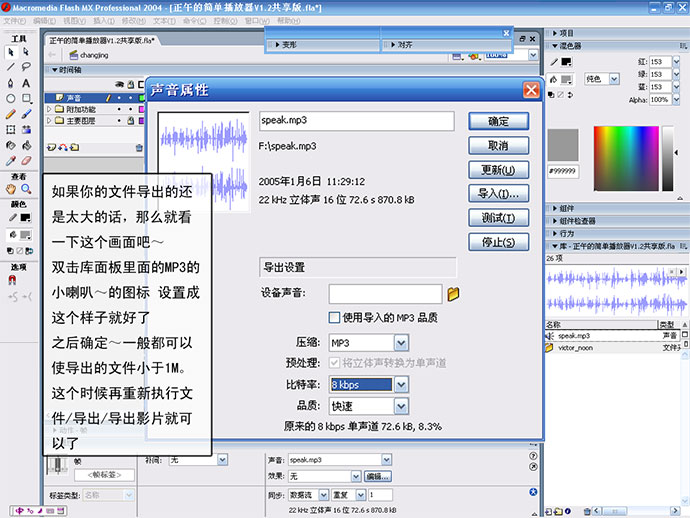Click the gray #999999 color preview swatch
690x518 pixels.
(563, 145)
